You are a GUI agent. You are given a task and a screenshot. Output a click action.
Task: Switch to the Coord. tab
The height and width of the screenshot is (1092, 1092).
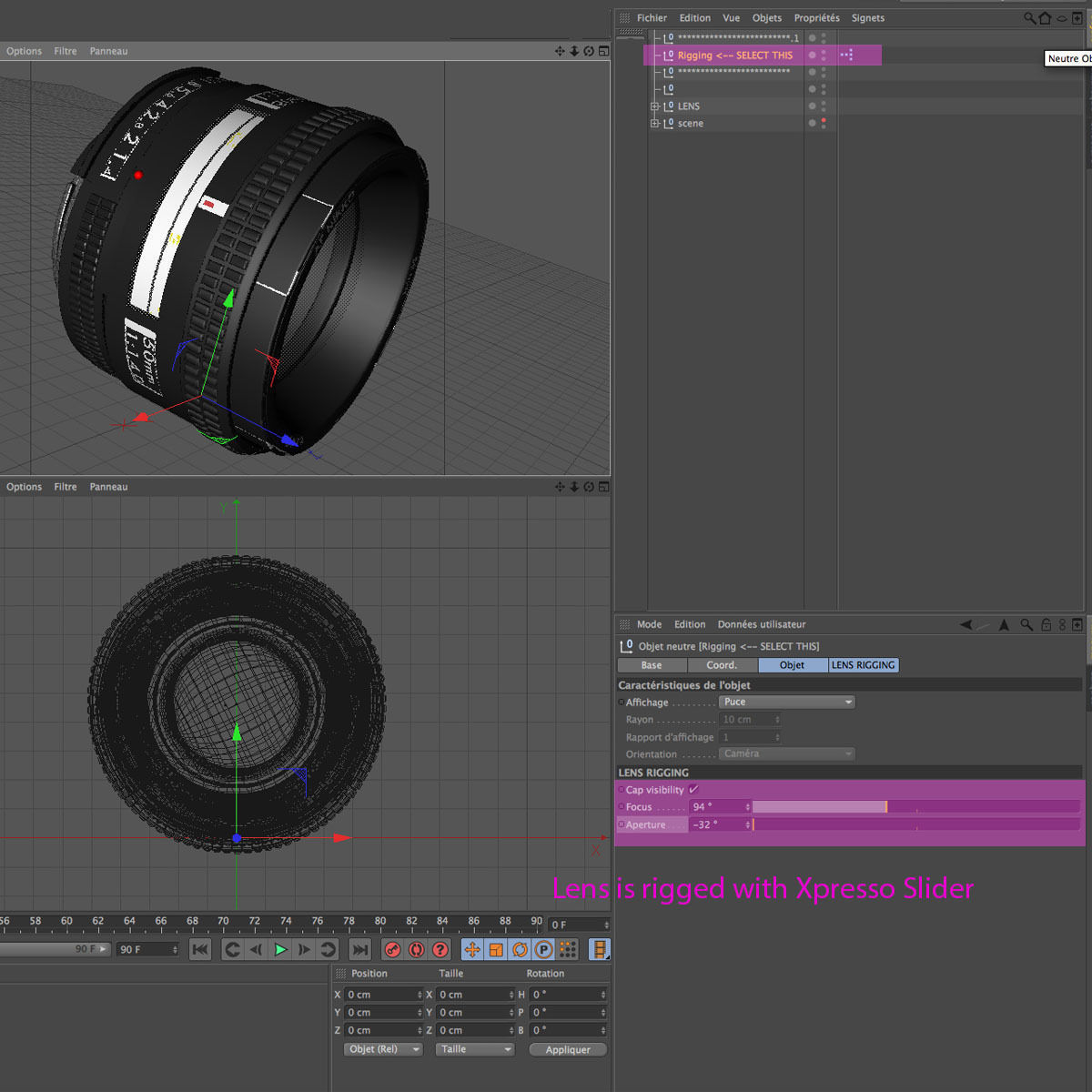click(722, 665)
